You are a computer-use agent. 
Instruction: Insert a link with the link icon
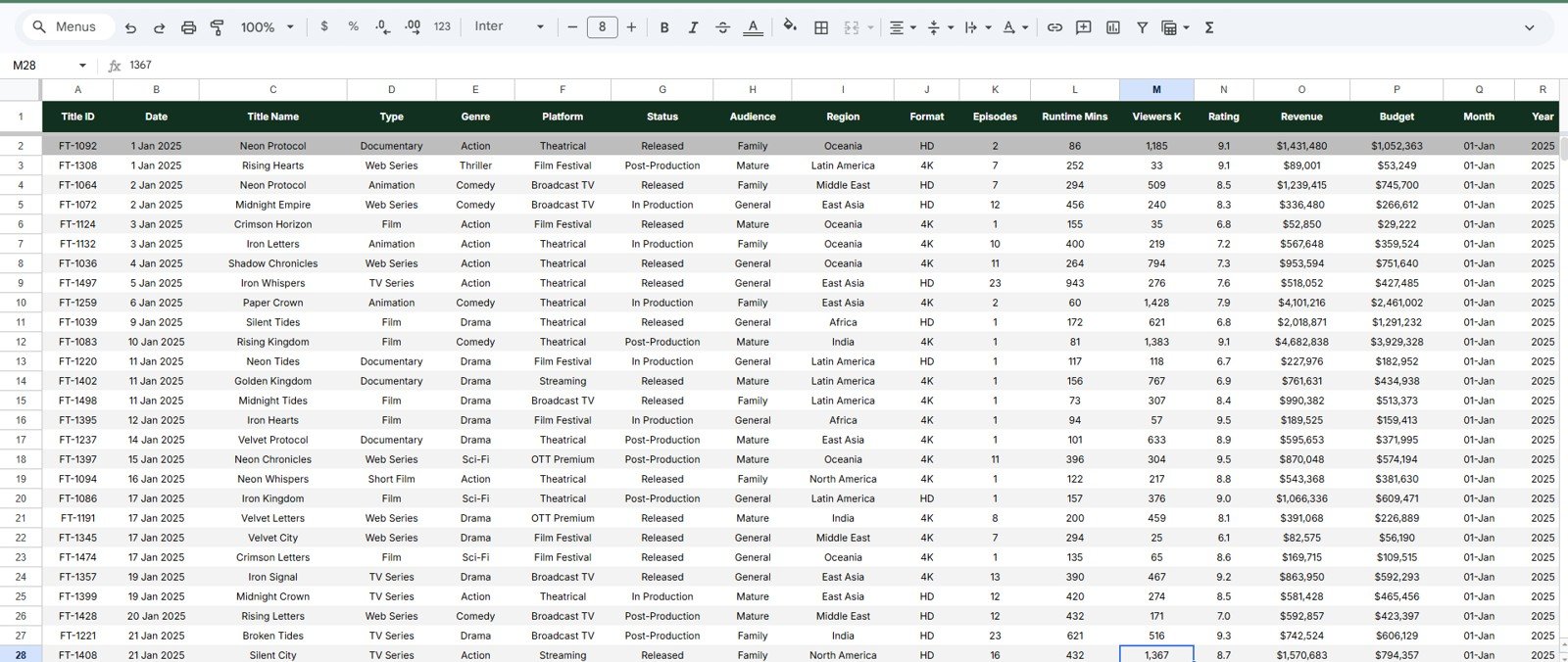click(1054, 27)
